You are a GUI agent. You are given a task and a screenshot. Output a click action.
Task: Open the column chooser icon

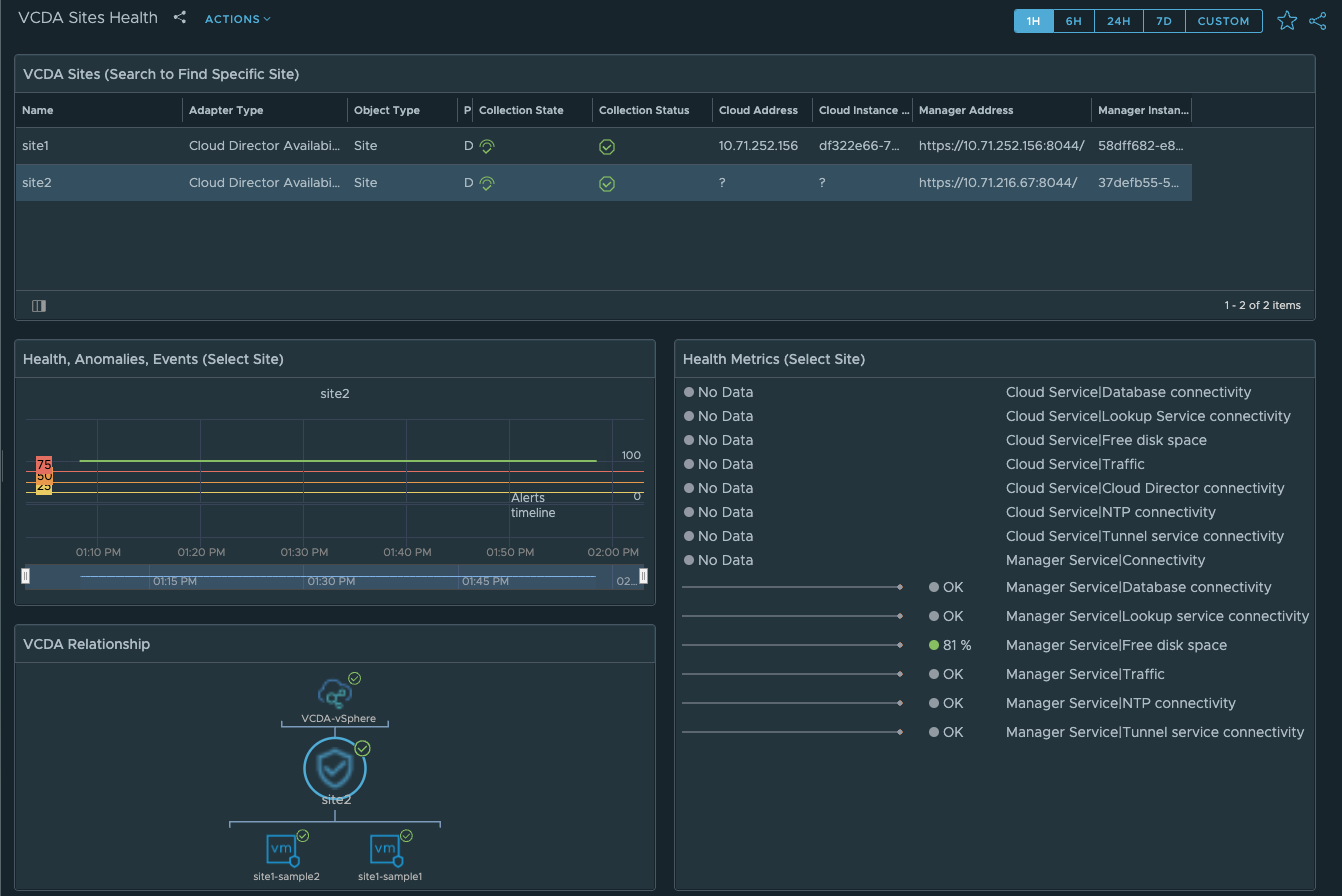39,306
